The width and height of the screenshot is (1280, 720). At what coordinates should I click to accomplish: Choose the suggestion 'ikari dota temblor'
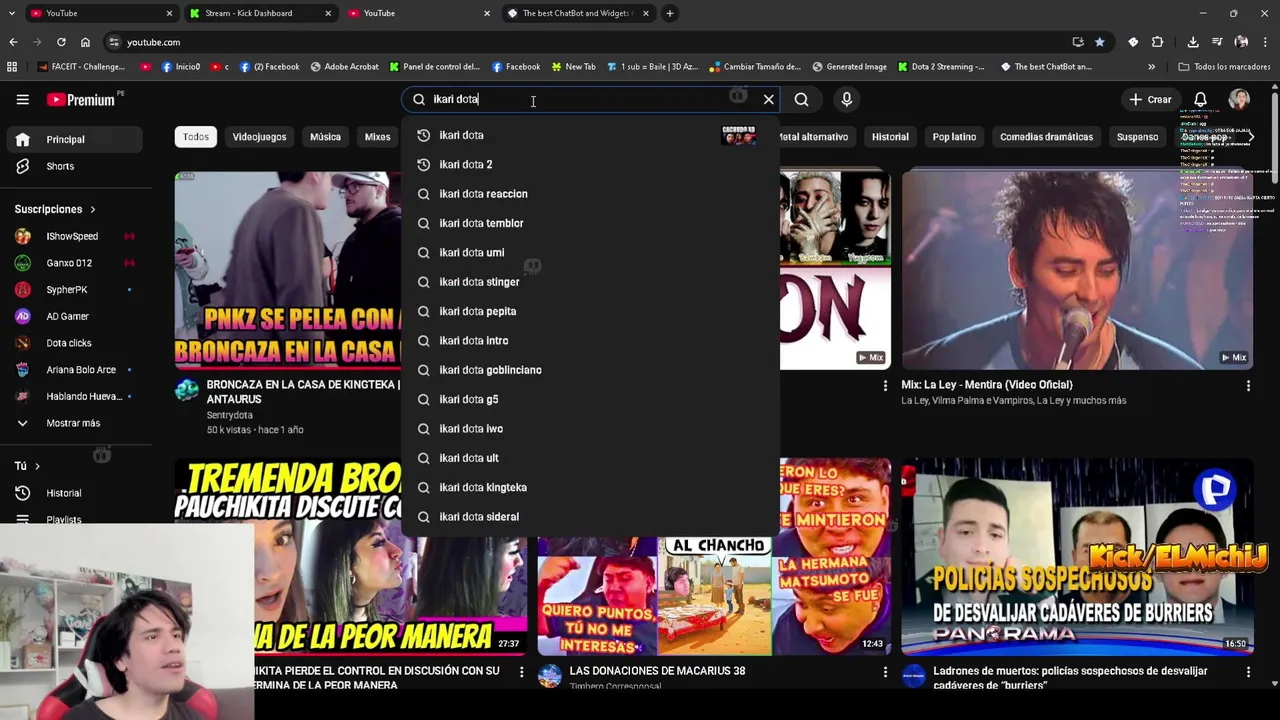pyautogui.click(x=590, y=223)
